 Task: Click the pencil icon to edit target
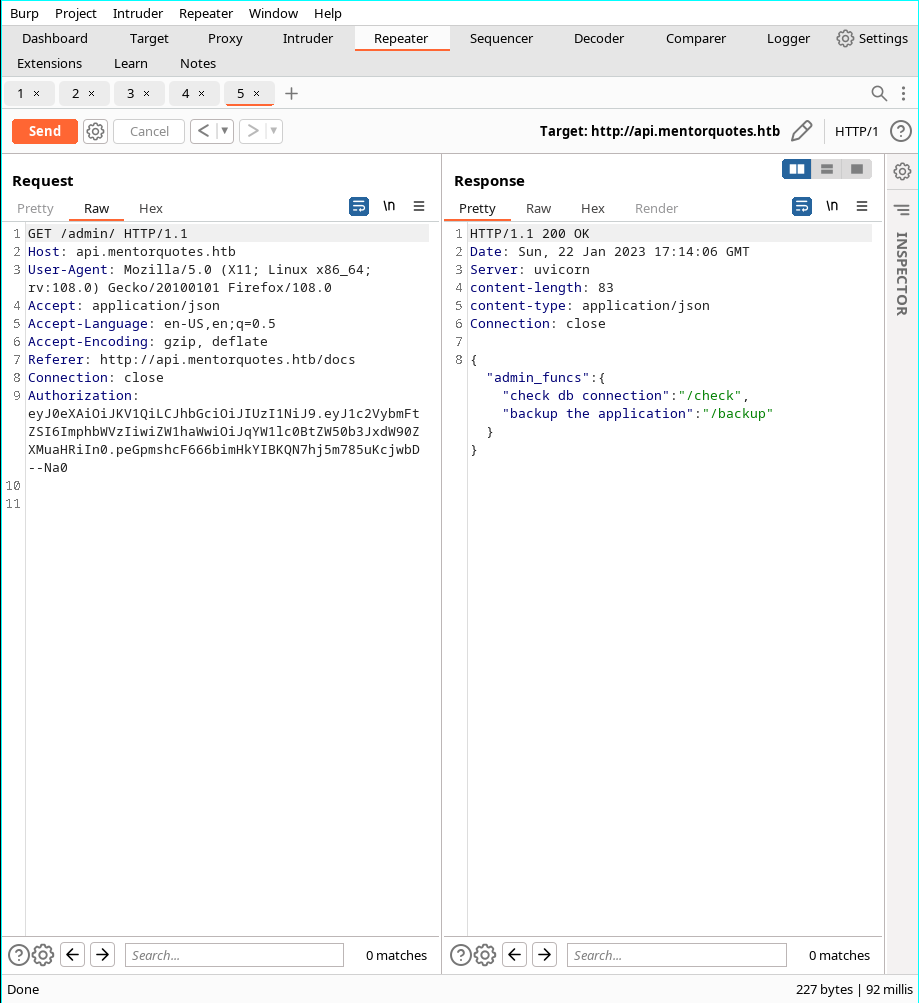[x=801, y=131]
